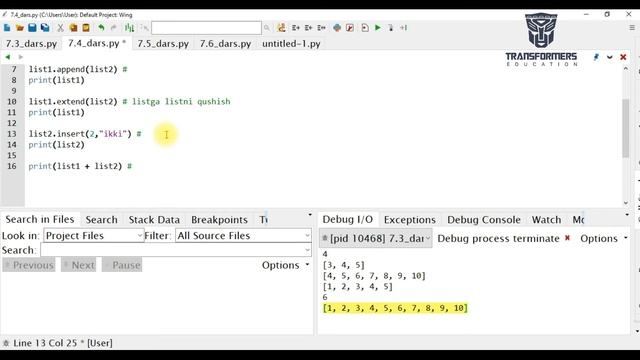Switch to the 7.3_dars.py tab
This screenshot has width=640, height=360.
tap(31, 44)
